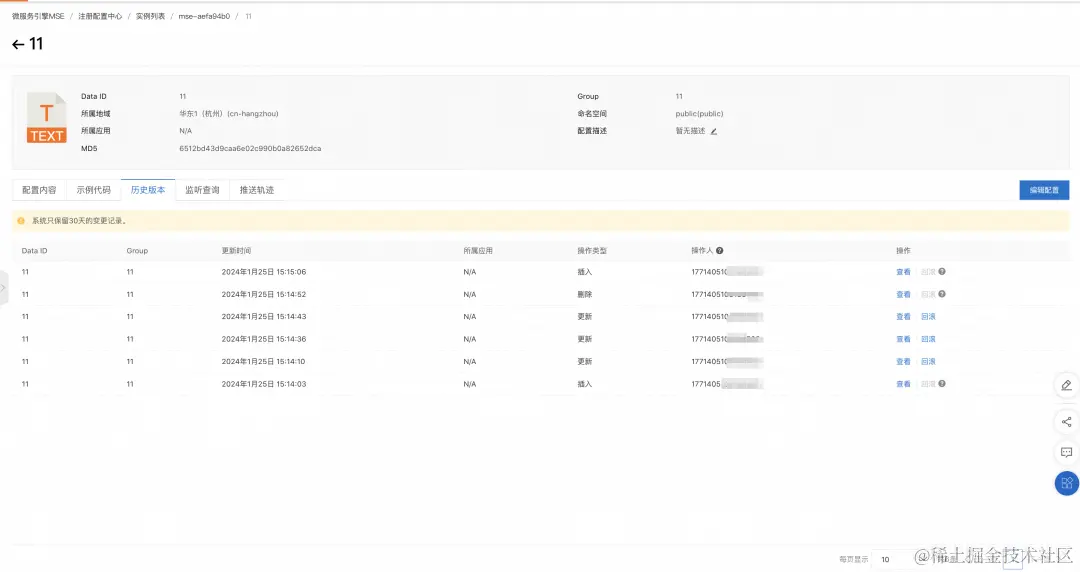Click the namespace value public(public)
This screenshot has height=572, width=1080.
pos(699,114)
